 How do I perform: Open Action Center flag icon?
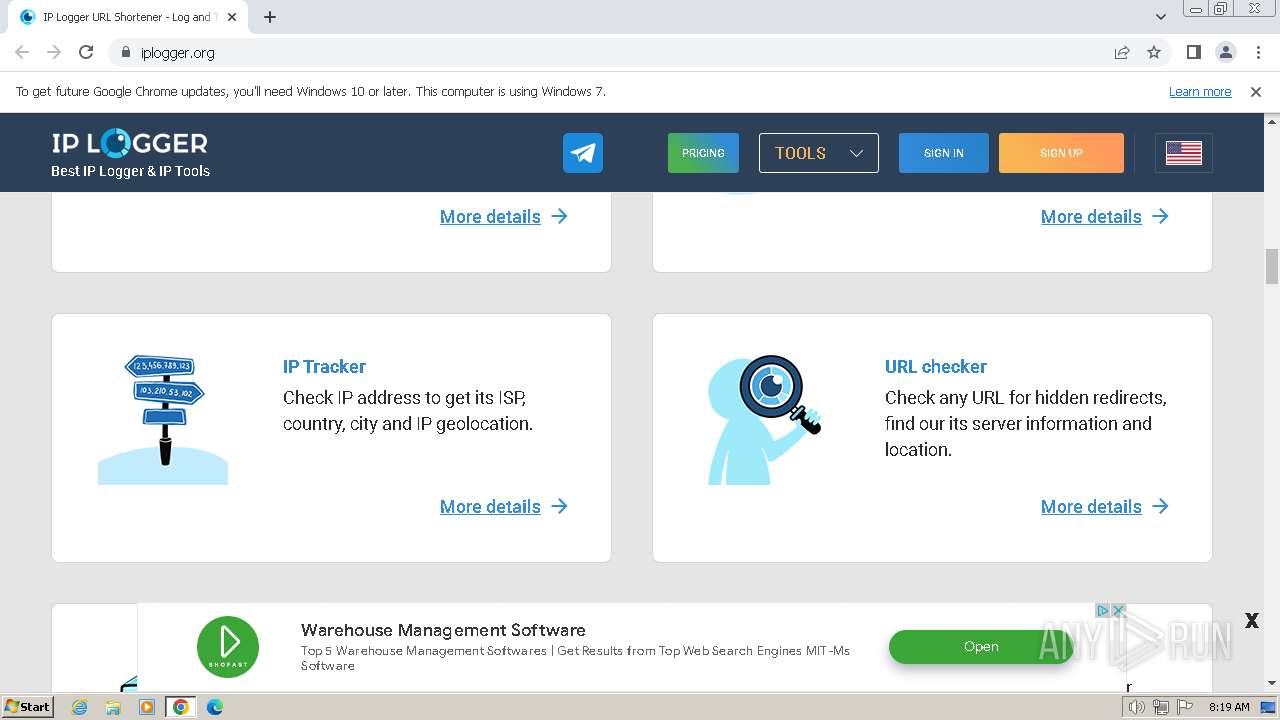point(1183,707)
